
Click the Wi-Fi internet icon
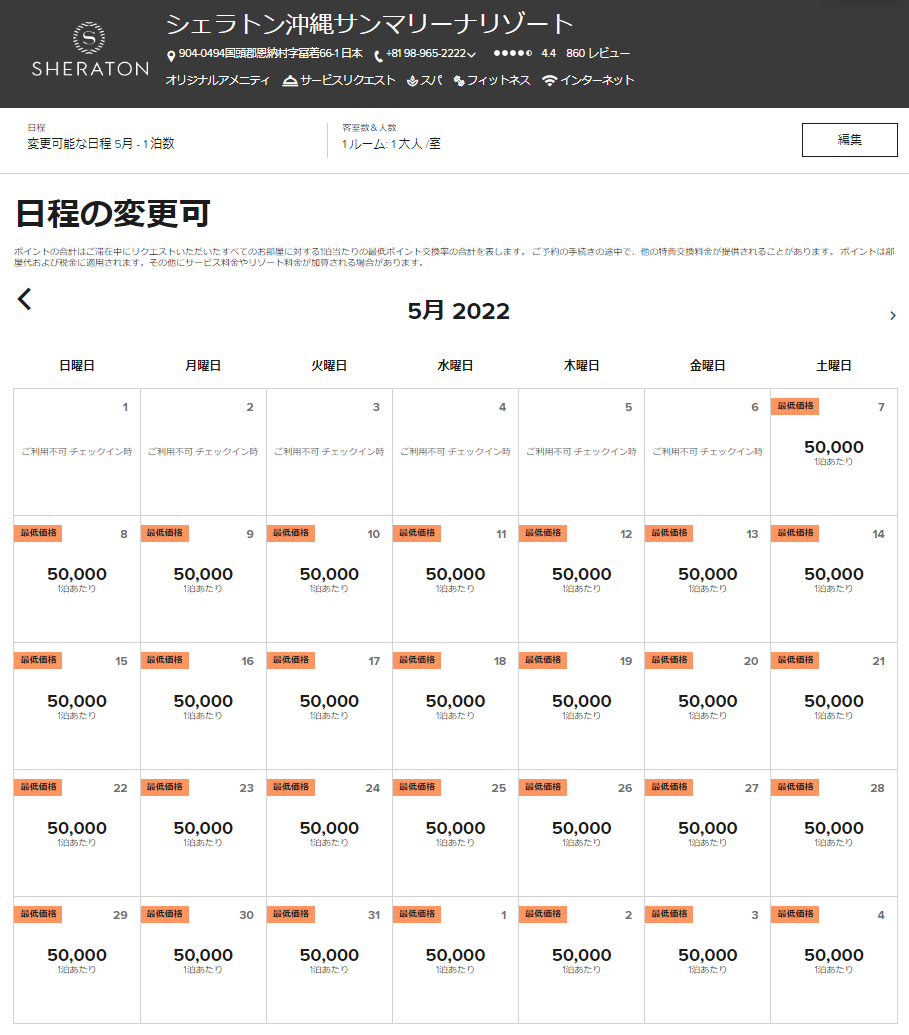pos(549,81)
